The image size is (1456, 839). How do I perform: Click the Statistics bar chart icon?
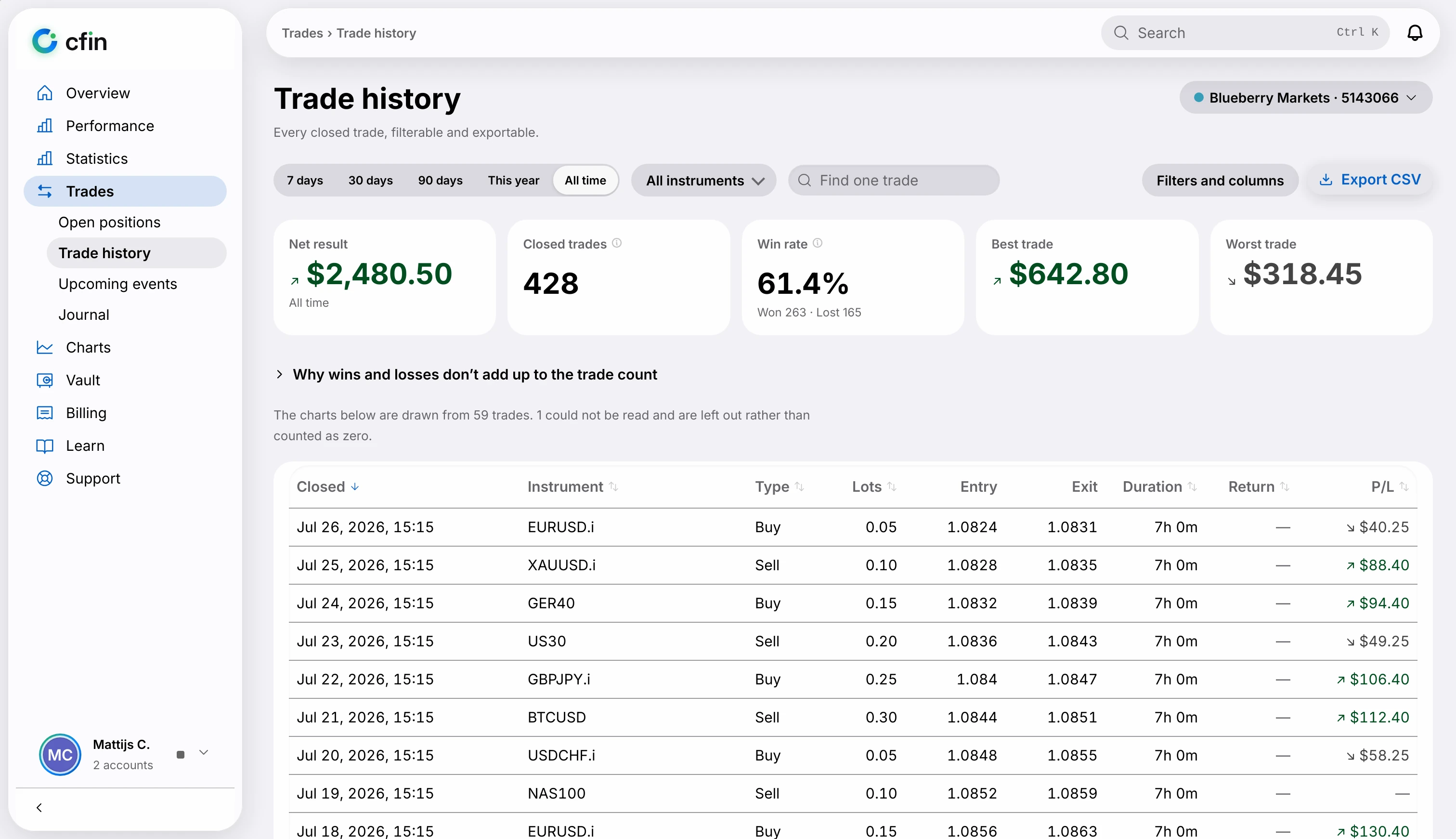tap(44, 158)
